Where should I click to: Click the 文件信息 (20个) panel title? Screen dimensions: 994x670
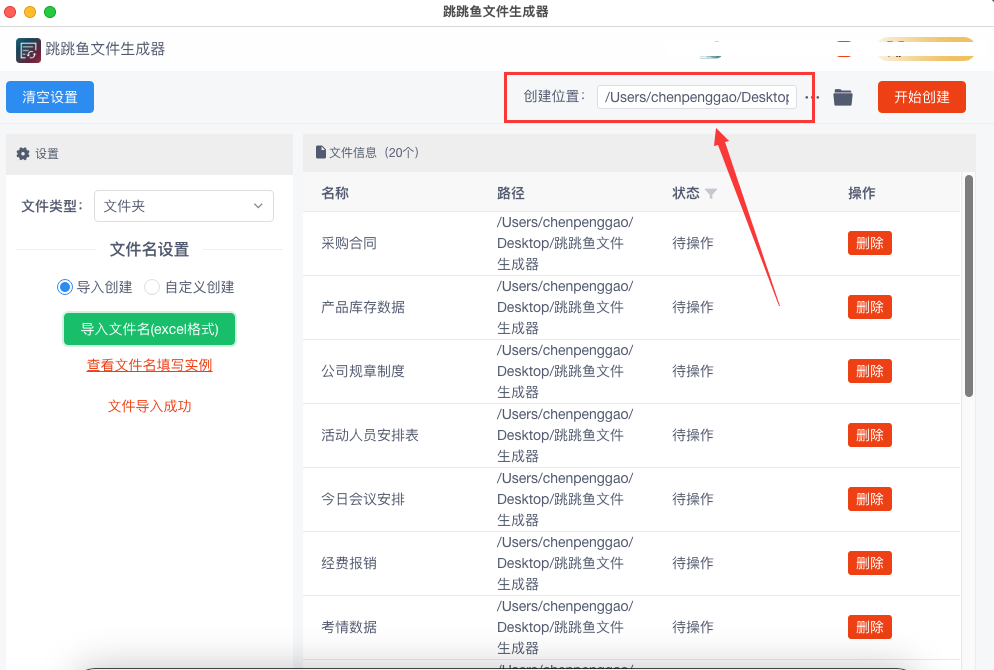point(374,153)
